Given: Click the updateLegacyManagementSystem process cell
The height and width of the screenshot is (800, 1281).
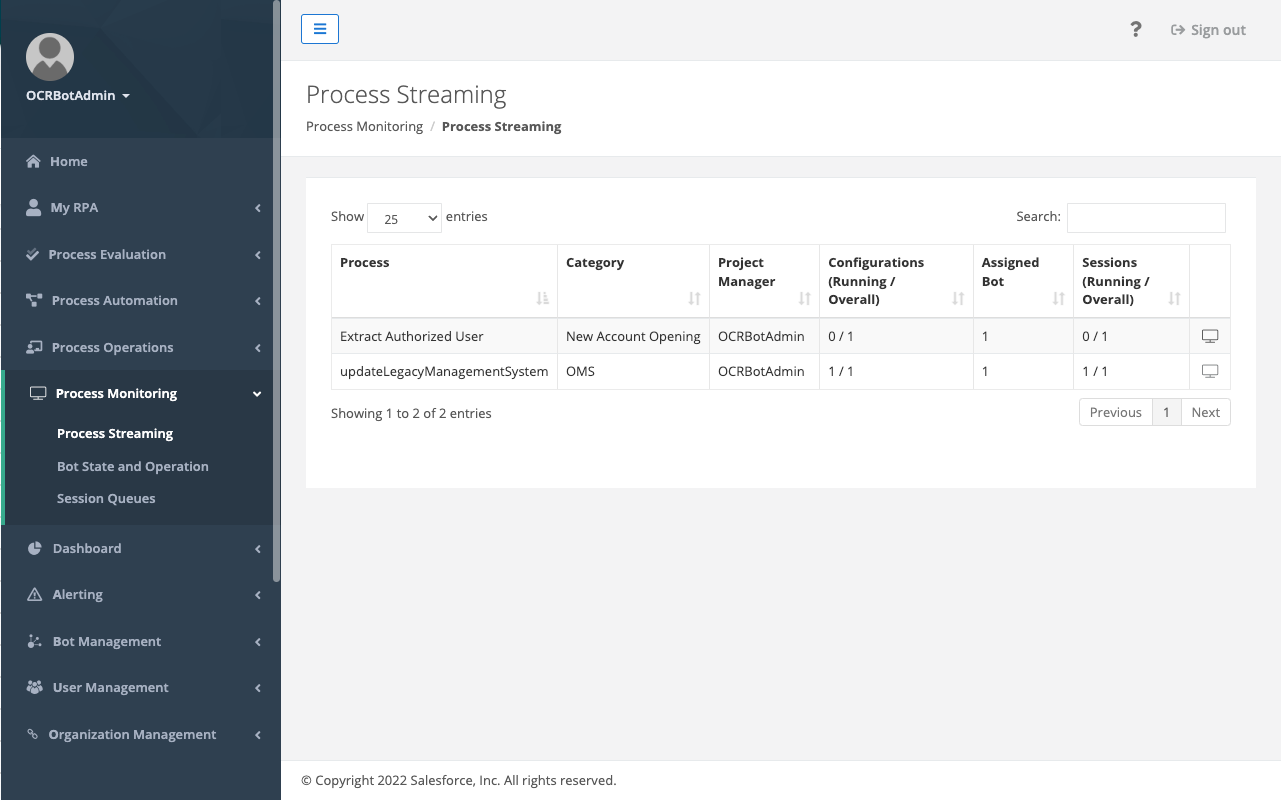Looking at the screenshot, I should click(444, 371).
